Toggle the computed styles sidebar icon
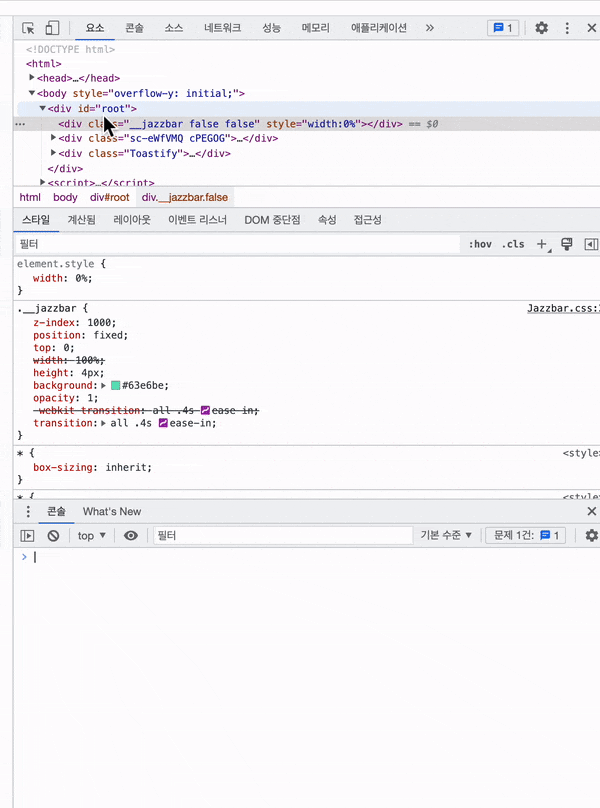This screenshot has width=600, height=808. point(591,244)
